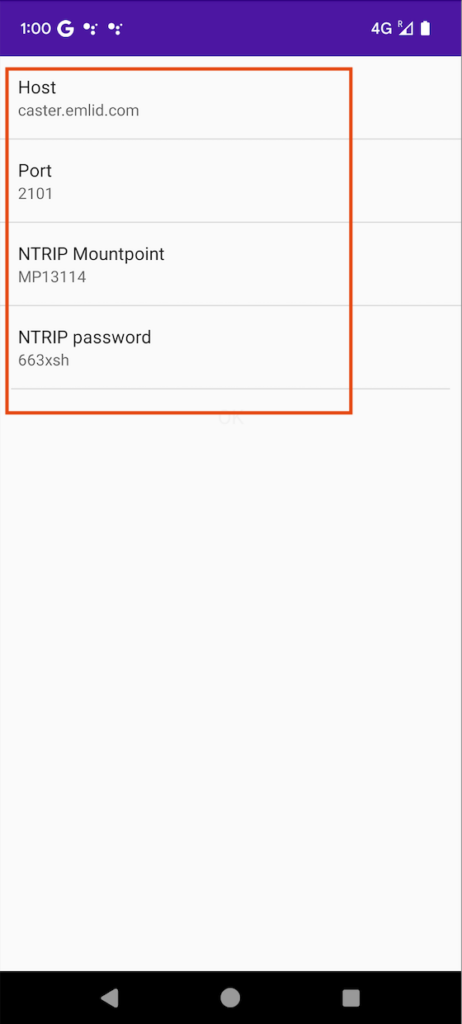Image resolution: width=462 pixels, height=1024 pixels.
Task: Tap the faint OK button below the settings
Action: click(231, 418)
